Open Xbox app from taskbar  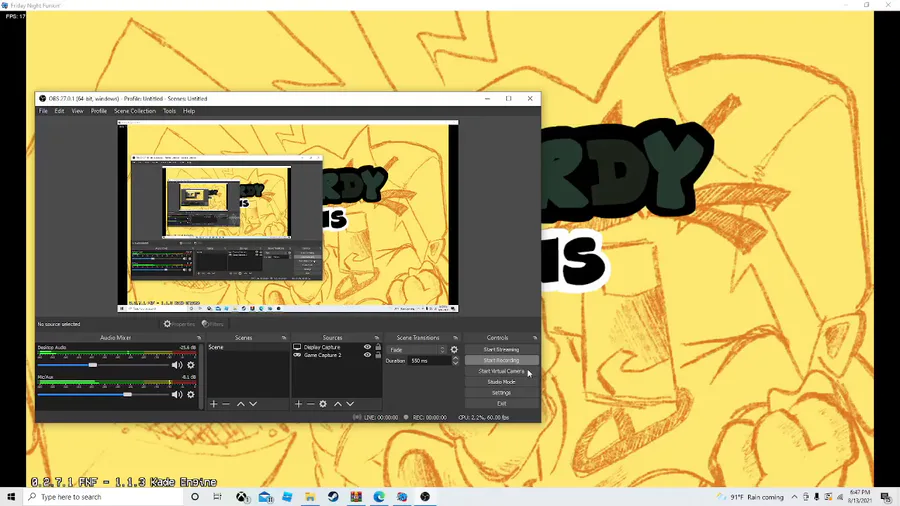242,497
